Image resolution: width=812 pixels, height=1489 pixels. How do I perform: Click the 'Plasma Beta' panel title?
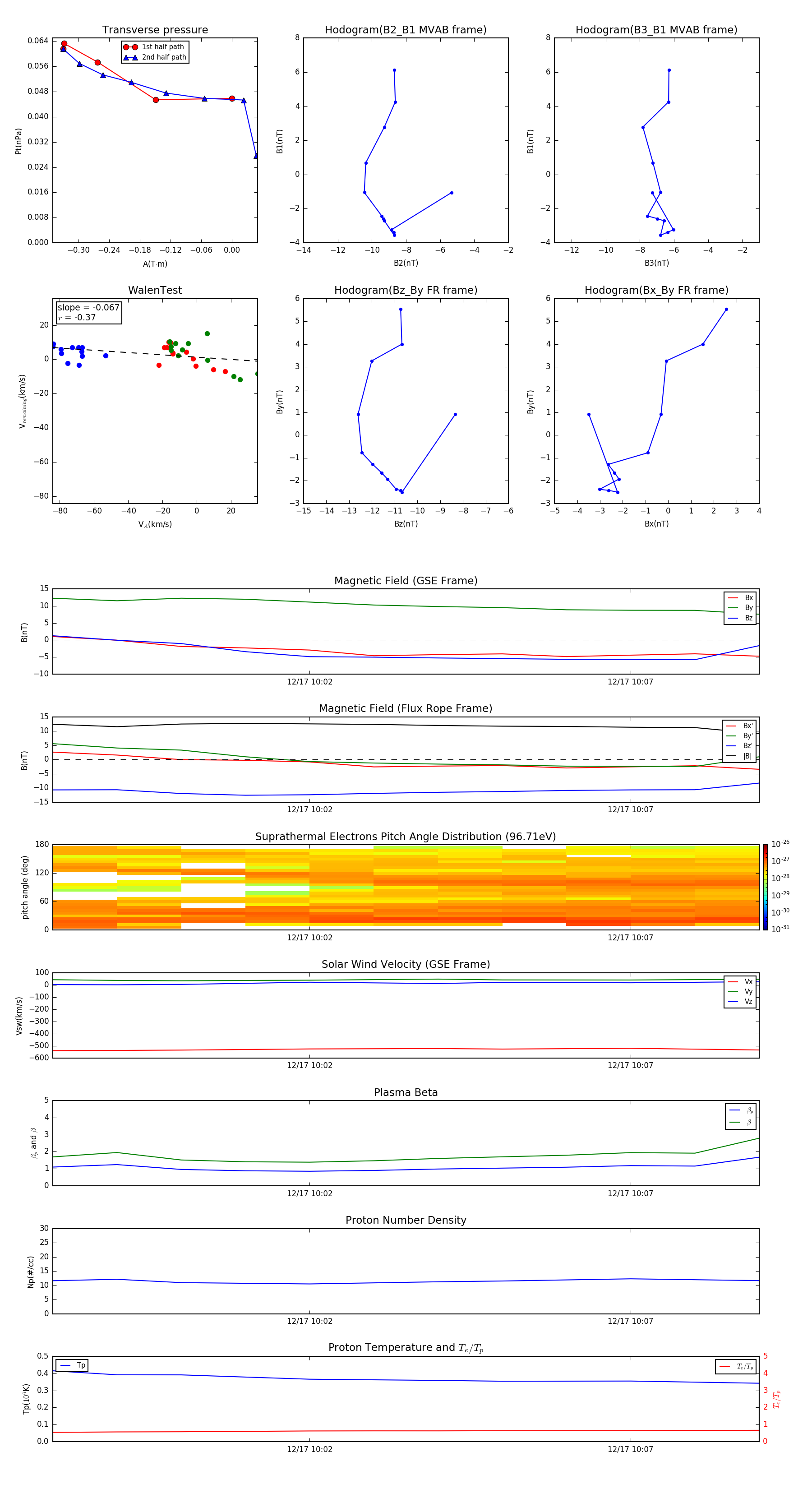[406, 1092]
